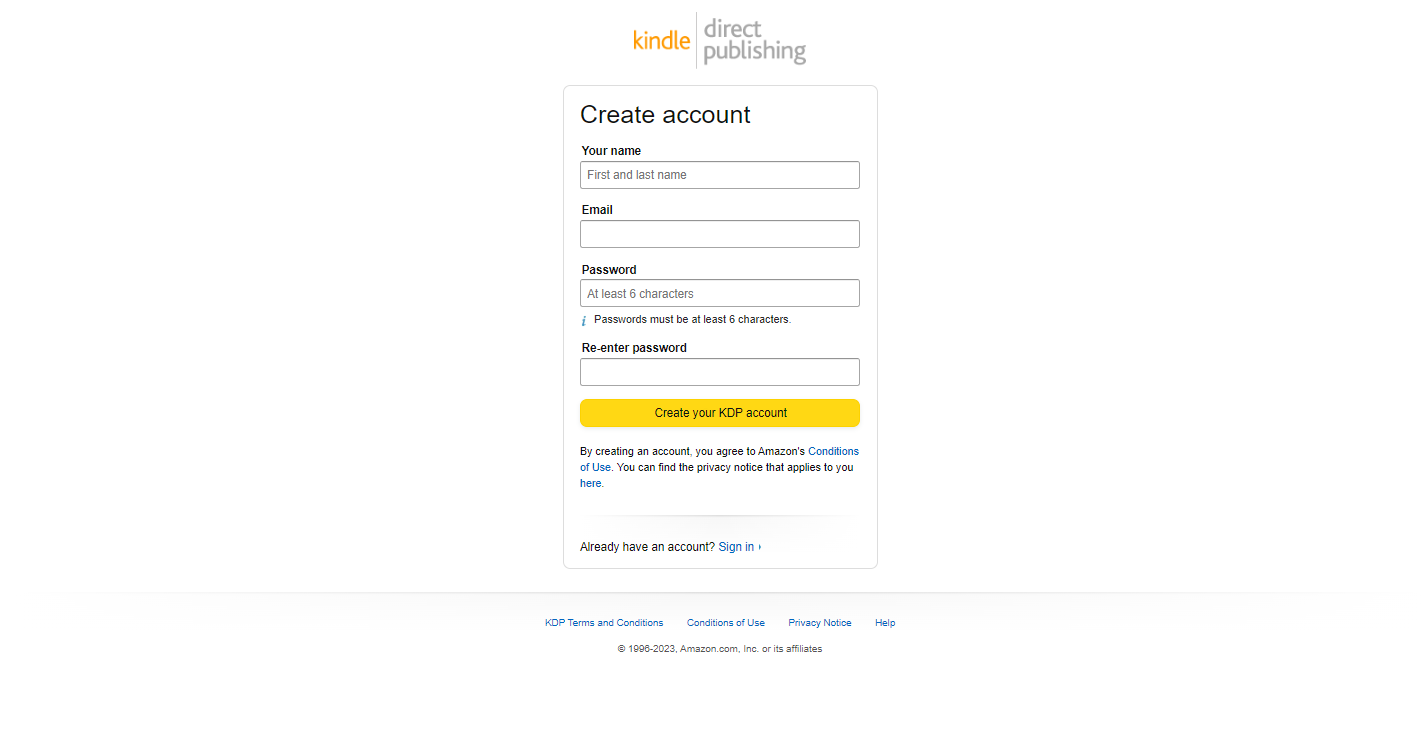Screen dimensions: 1424x733
Task: Open the privacy notice 'here' link
Action: (591, 483)
